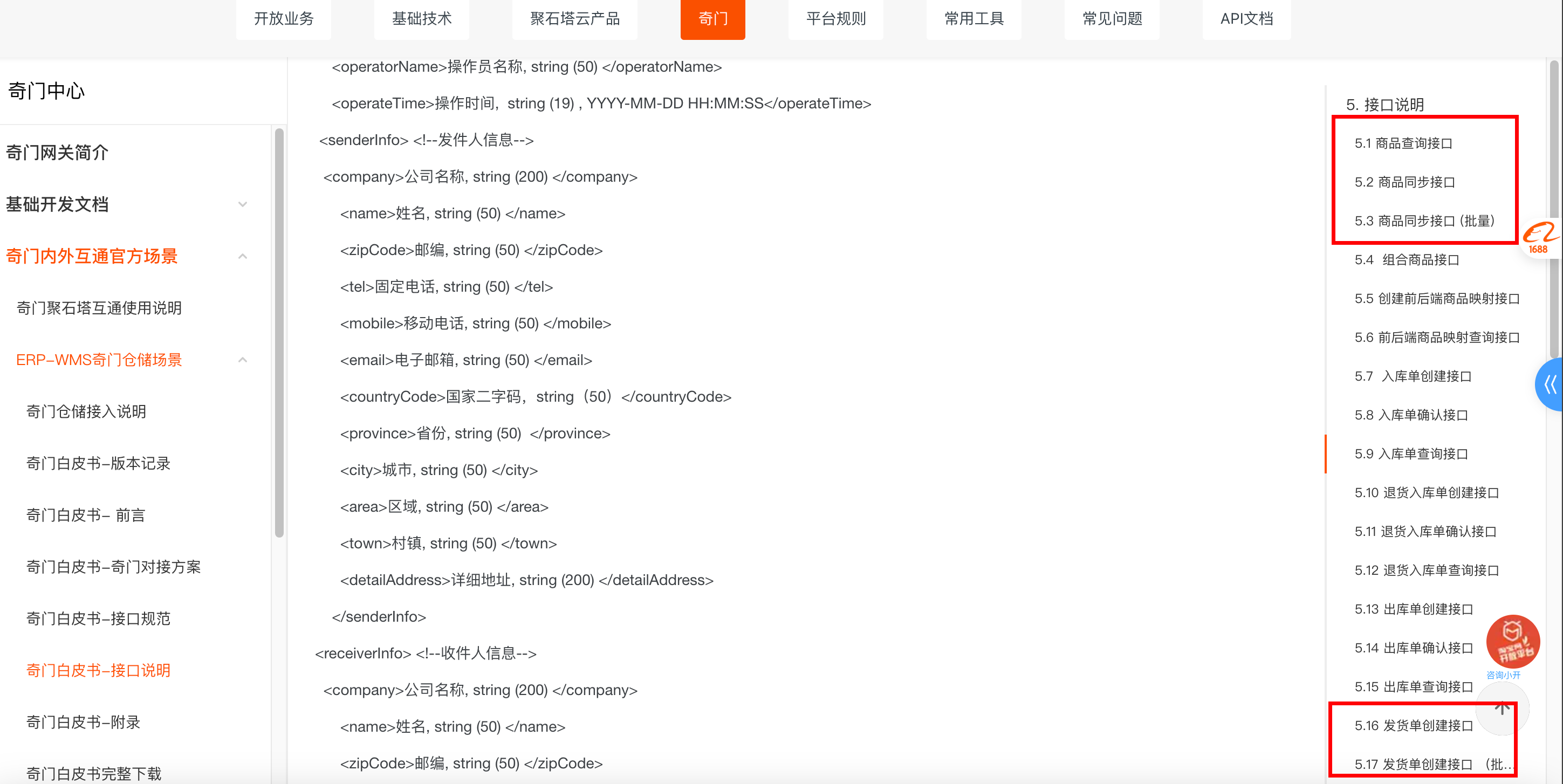Image resolution: width=1563 pixels, height=784 pixels.
Task: Open the 常用工具 tab
Action: pyautogui.click(x=974, y=19)
